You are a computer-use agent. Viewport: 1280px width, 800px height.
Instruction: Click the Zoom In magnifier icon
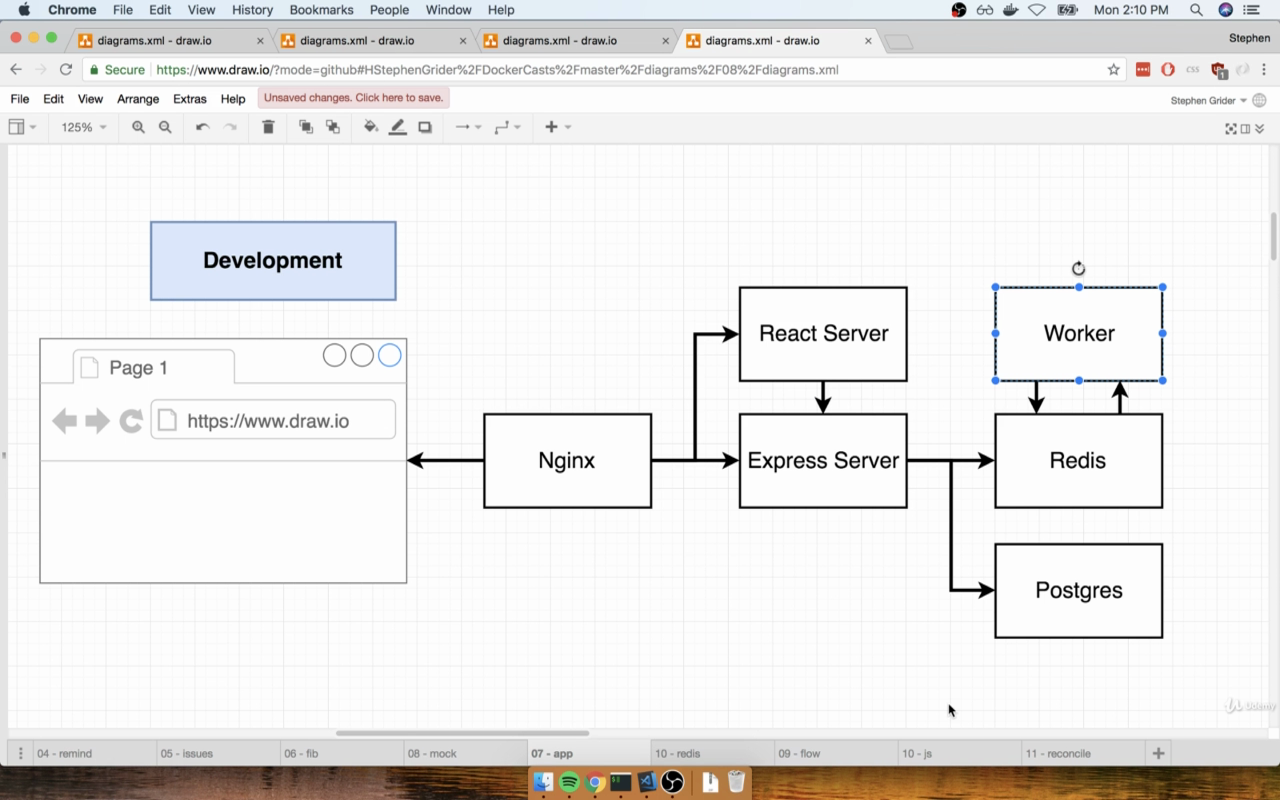[x=138, y=127]
